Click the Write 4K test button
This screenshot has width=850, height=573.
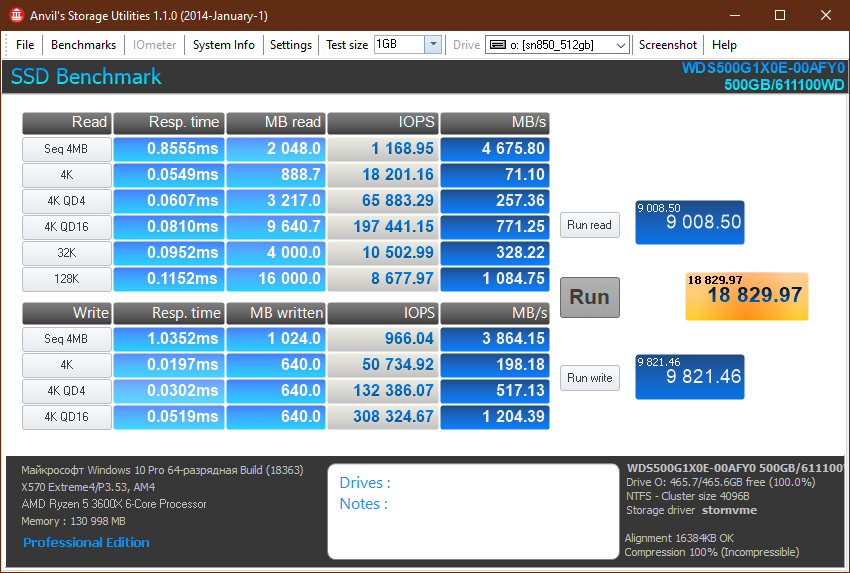[67, 365]
